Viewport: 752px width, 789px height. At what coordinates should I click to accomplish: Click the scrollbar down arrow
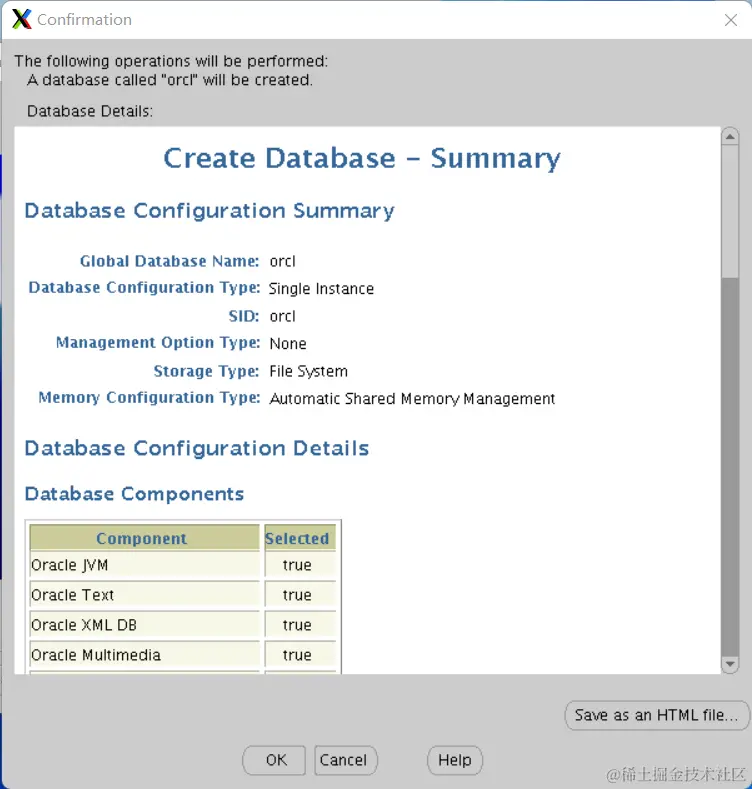coord(730,664)
